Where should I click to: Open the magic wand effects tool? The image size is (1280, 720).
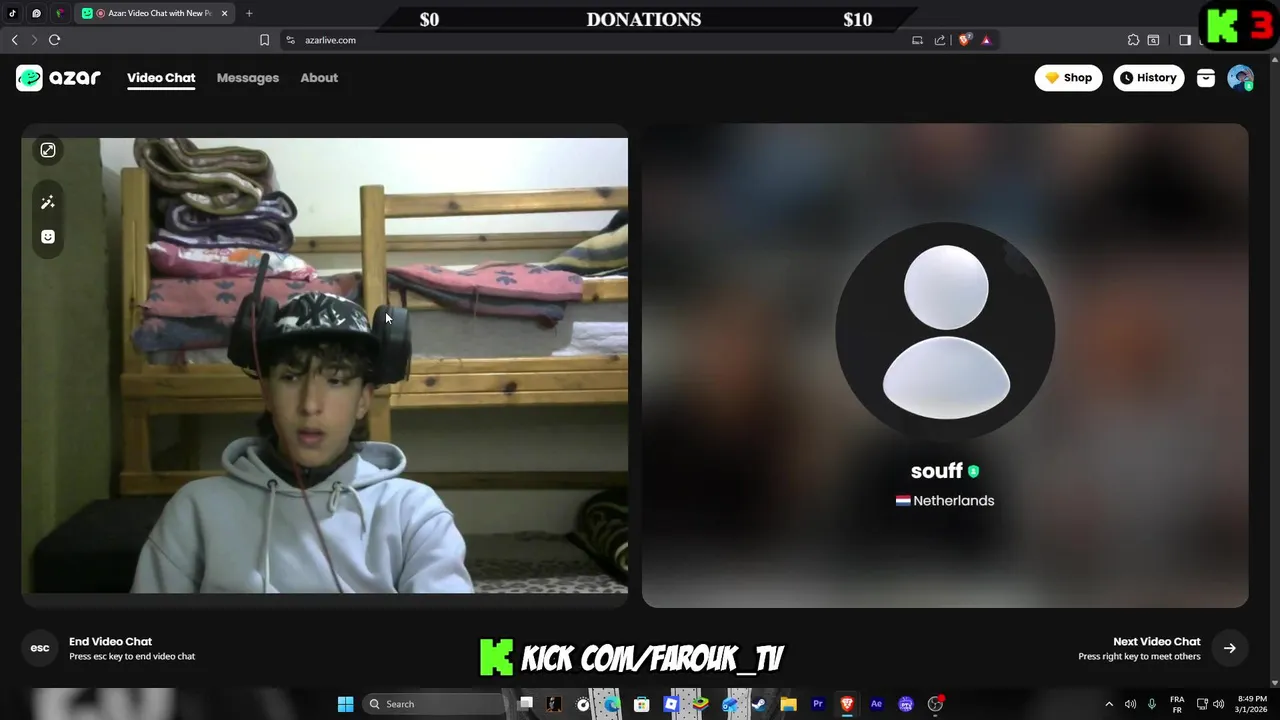(48, 203)
